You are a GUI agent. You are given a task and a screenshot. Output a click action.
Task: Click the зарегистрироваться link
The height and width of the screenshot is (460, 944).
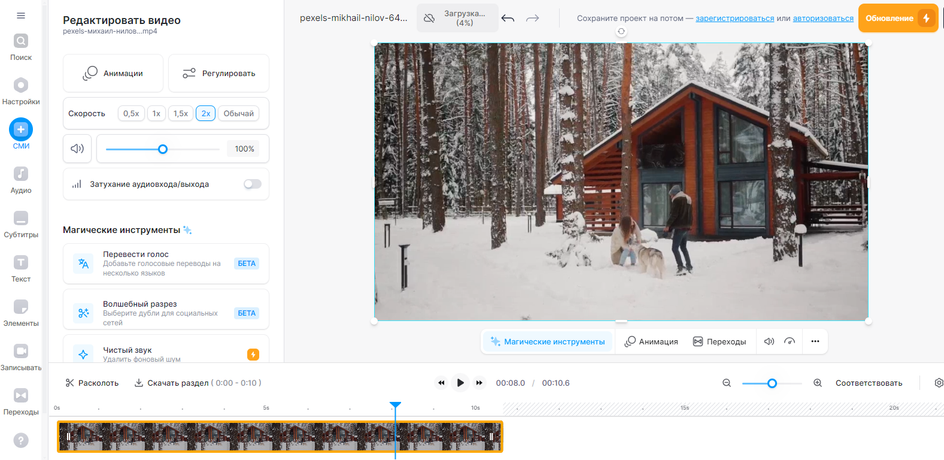click(x=735, y=18)
